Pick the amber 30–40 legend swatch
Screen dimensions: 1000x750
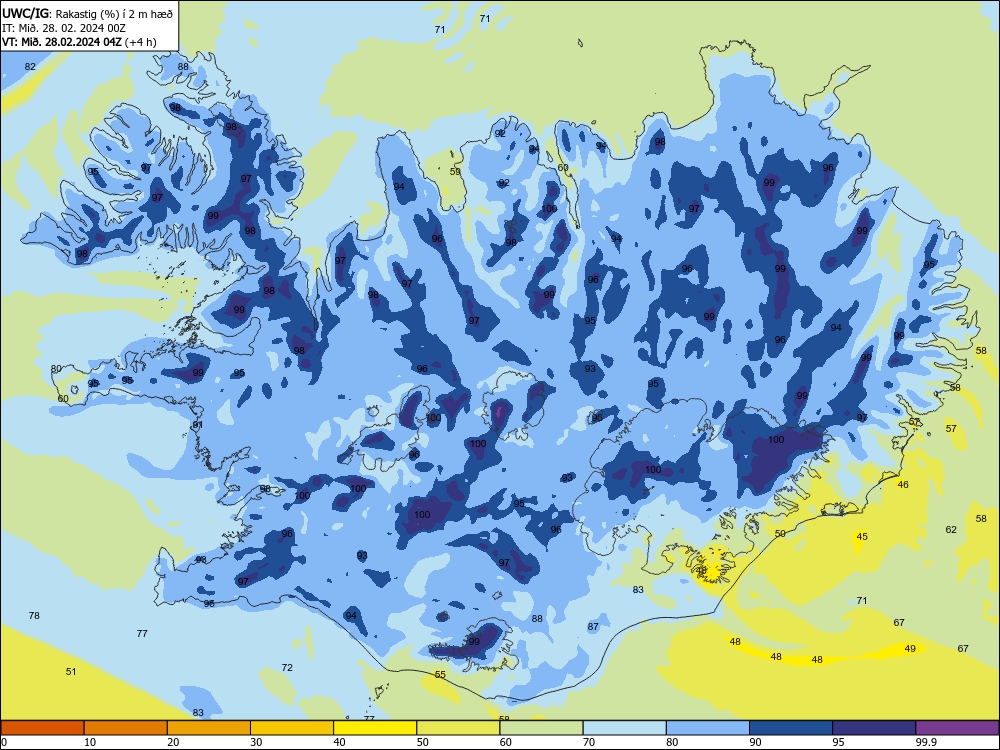(292, 728)
